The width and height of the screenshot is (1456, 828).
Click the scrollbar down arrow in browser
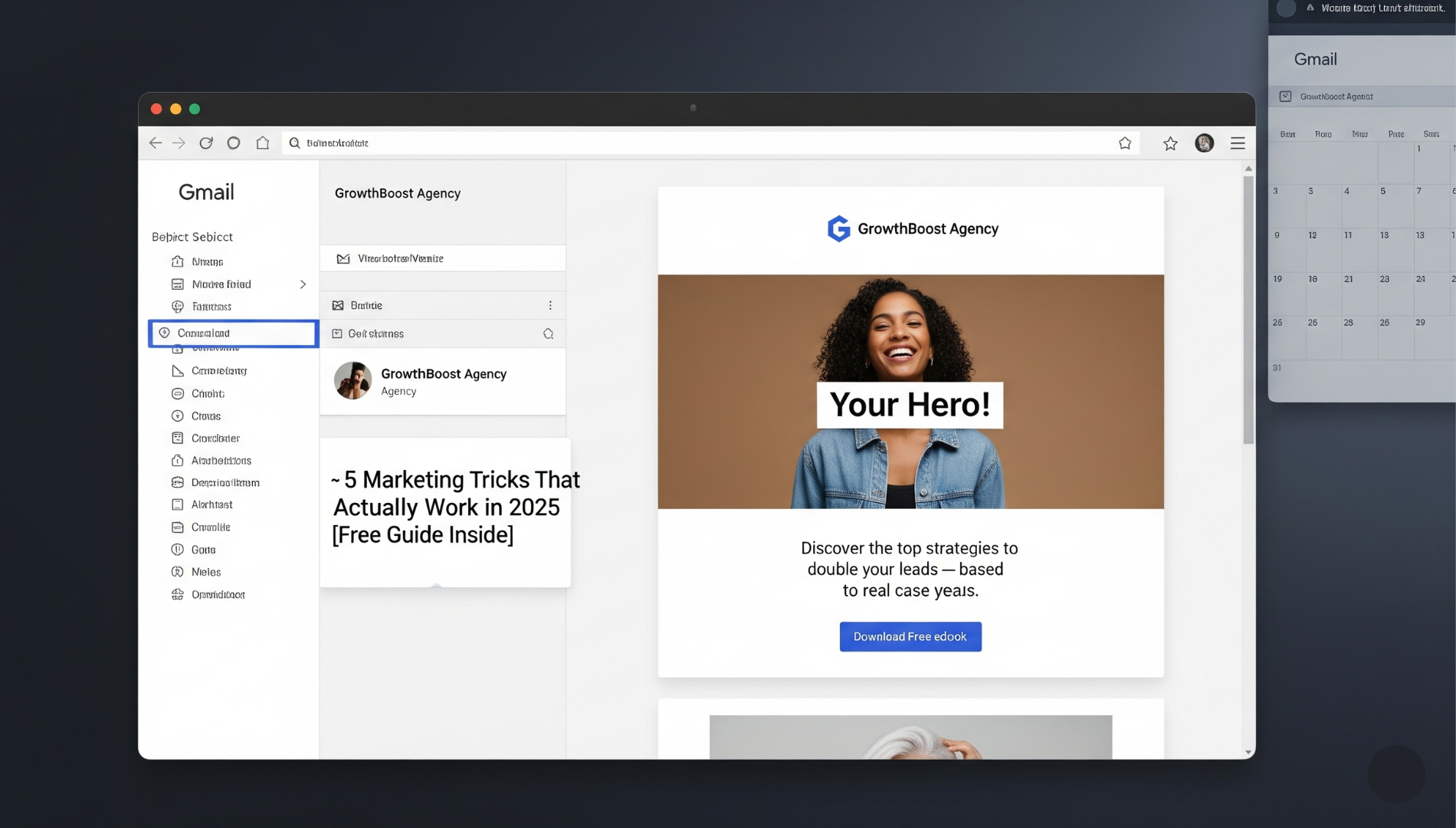click(x=1248, y=753)
